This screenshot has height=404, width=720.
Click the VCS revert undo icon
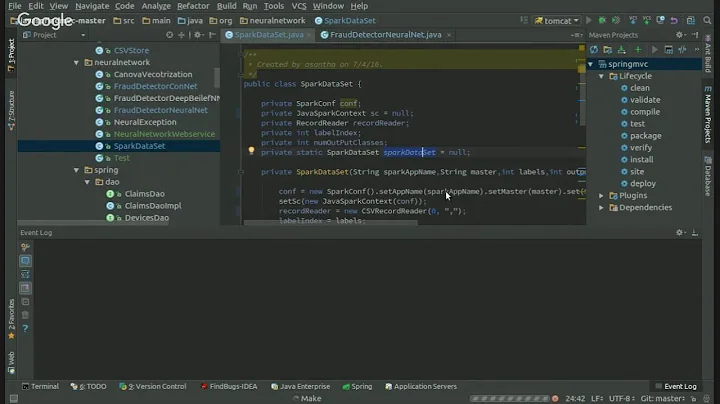(x=674, y=20)
